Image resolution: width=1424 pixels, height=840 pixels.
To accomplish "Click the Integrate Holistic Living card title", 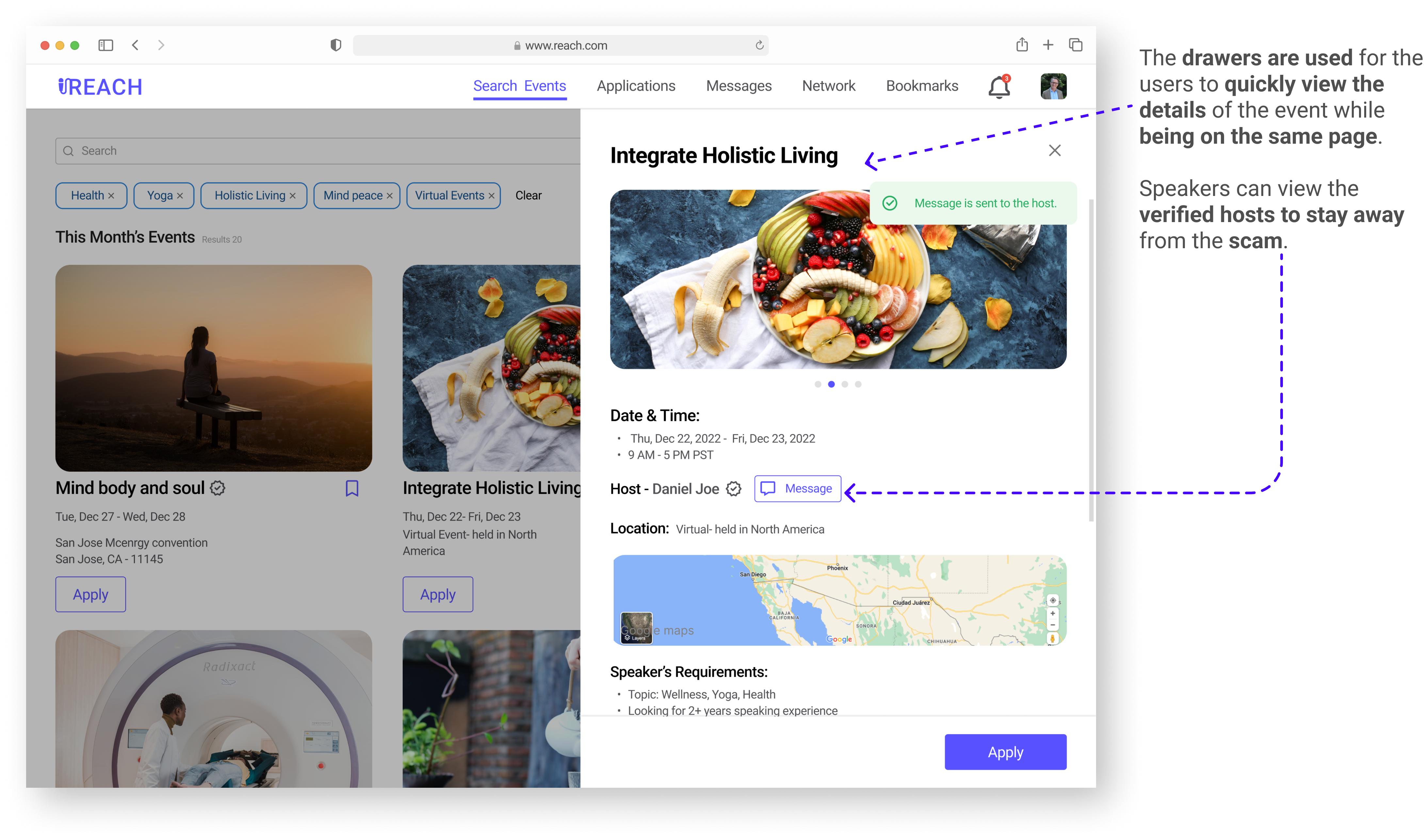I will [492, 488].
